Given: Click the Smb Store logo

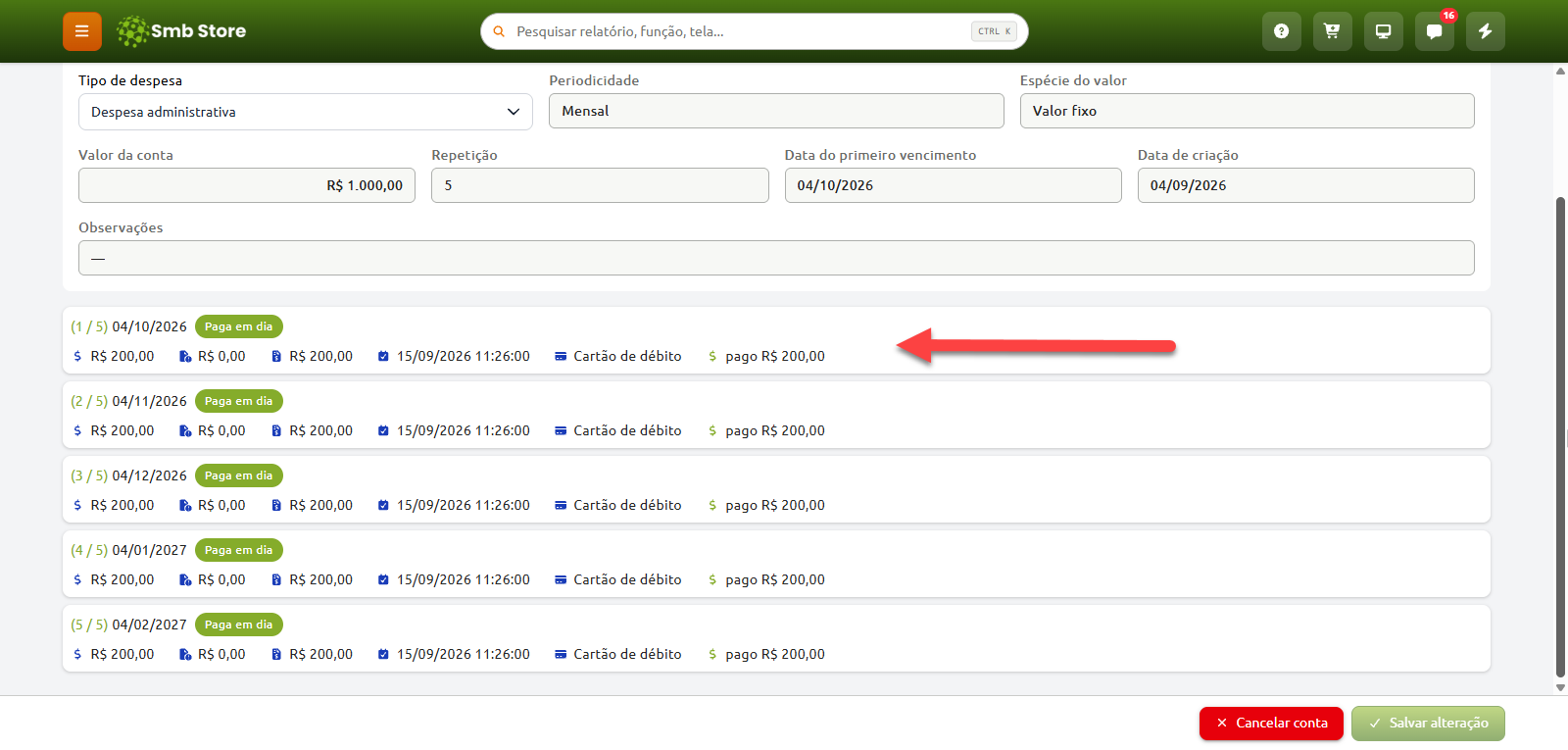Looking at the screenshot, I should click(x=181, y=31).
